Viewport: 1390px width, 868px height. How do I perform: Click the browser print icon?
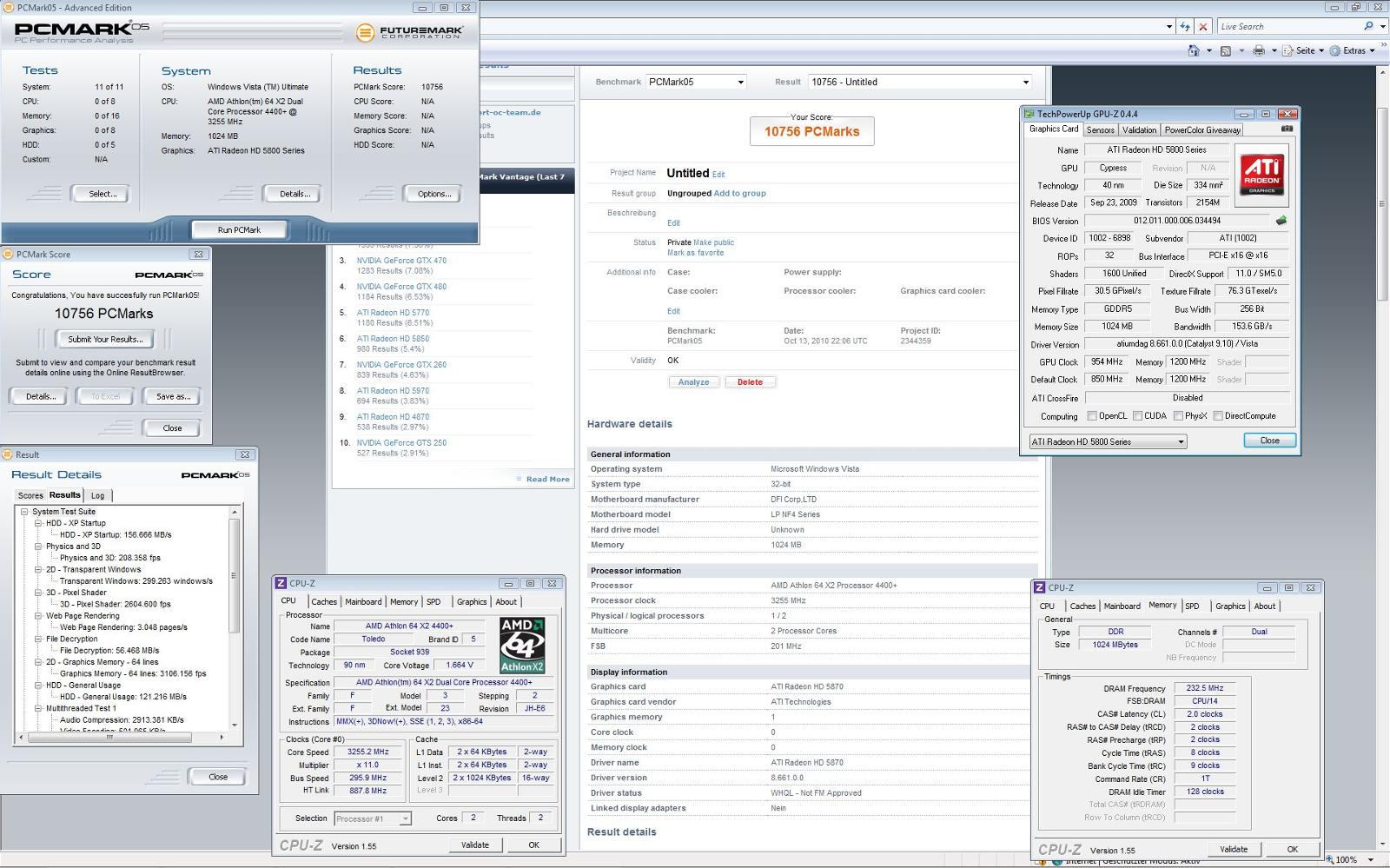pos(1259,50)
